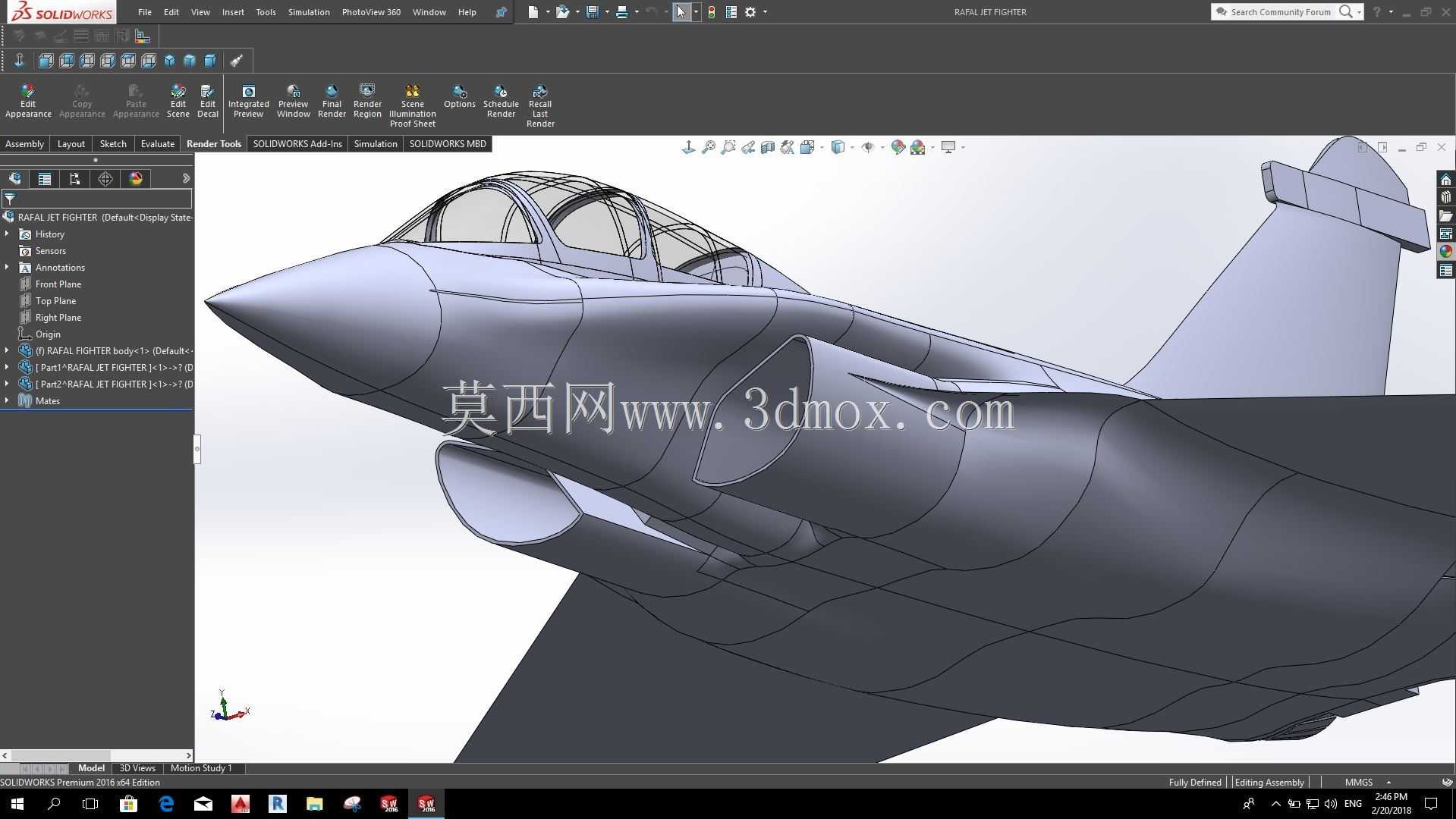Click Zoom to Area icon

[728, 147]
